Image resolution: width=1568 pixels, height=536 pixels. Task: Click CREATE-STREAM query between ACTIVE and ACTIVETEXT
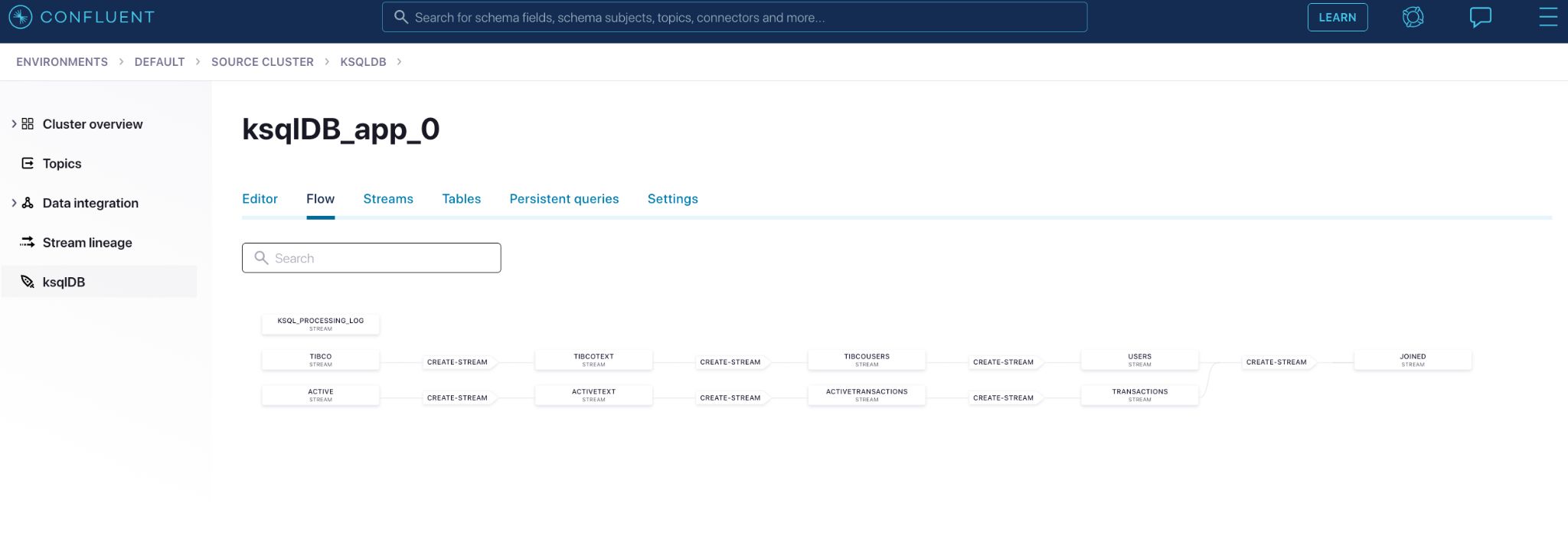coord(459,398)
